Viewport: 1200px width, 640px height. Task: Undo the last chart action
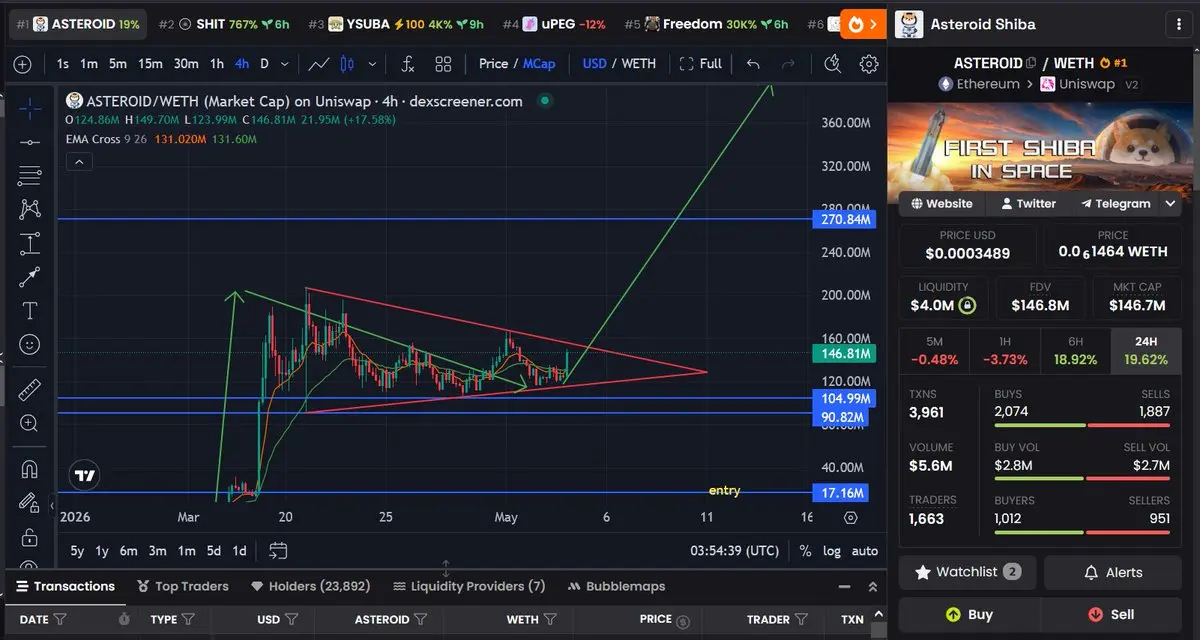753,64
